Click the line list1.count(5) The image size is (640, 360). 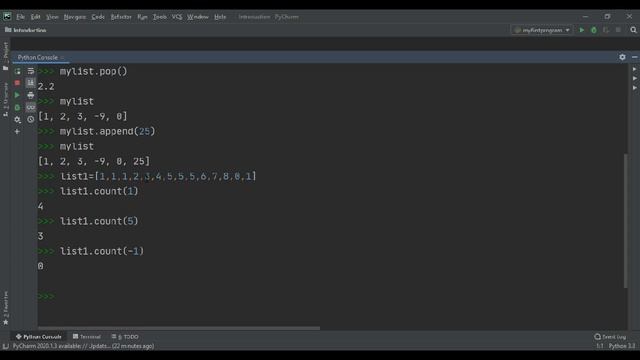tap(99, 221)
